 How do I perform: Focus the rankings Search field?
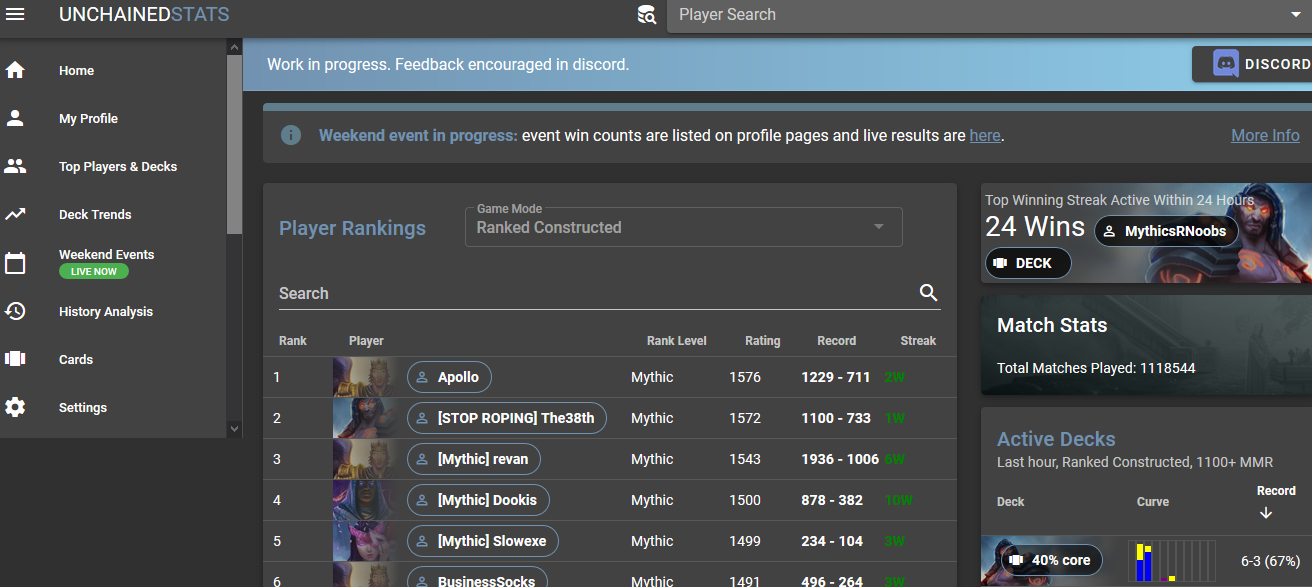tap(596, 293)
